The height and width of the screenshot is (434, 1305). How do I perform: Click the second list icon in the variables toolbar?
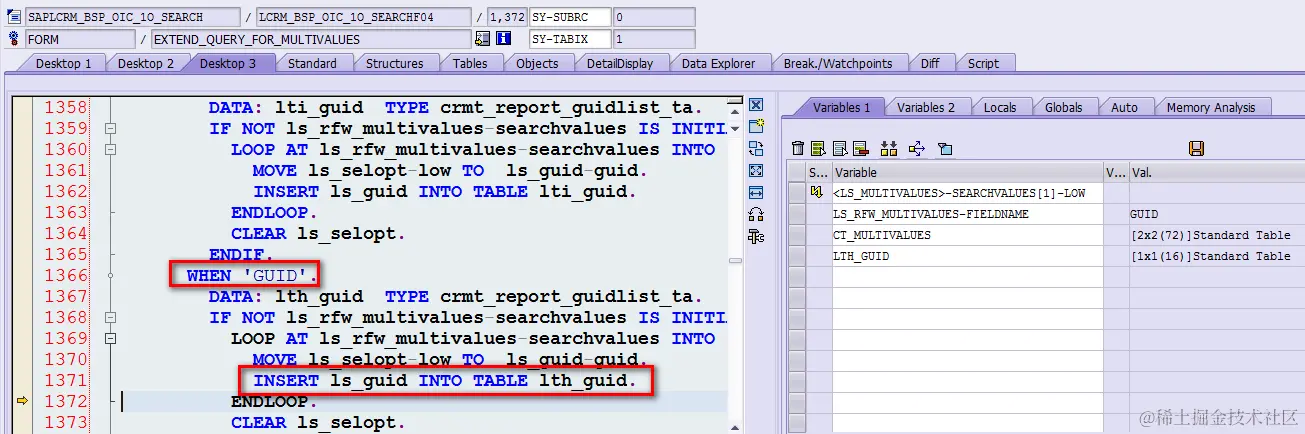839,148
